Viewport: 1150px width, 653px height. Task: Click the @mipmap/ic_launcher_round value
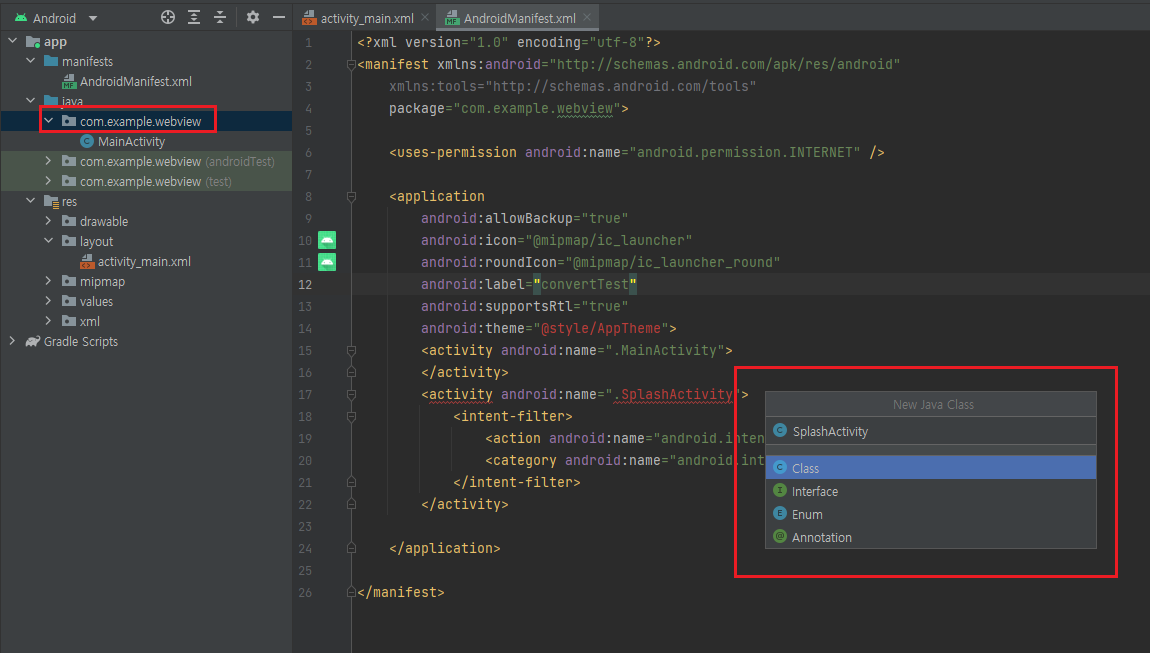pyautogui.click(x=673, y=262)
